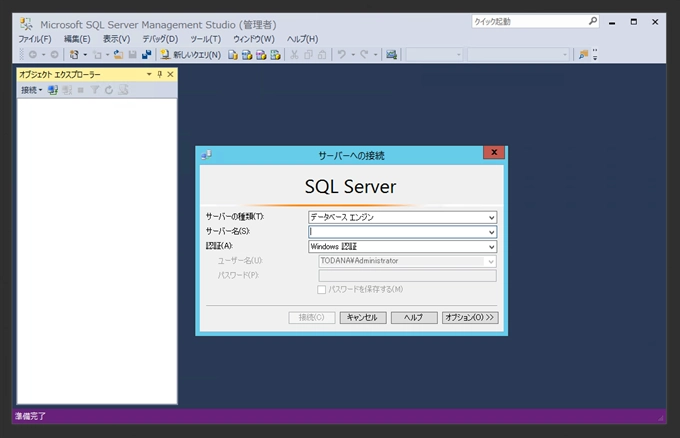Click Object Explorer last toolbar icon
Screen dimensions: 680x438
coord(123,90)
